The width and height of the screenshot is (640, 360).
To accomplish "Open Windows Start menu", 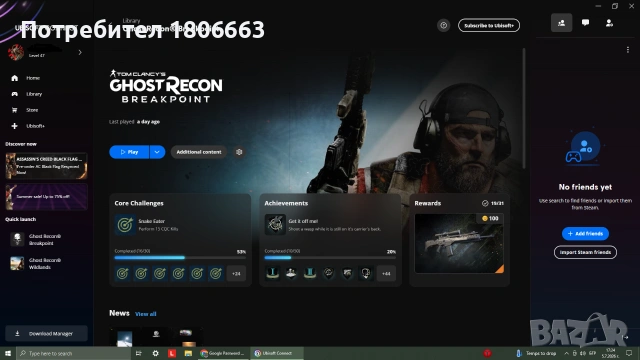I will [x=8, y=353].
